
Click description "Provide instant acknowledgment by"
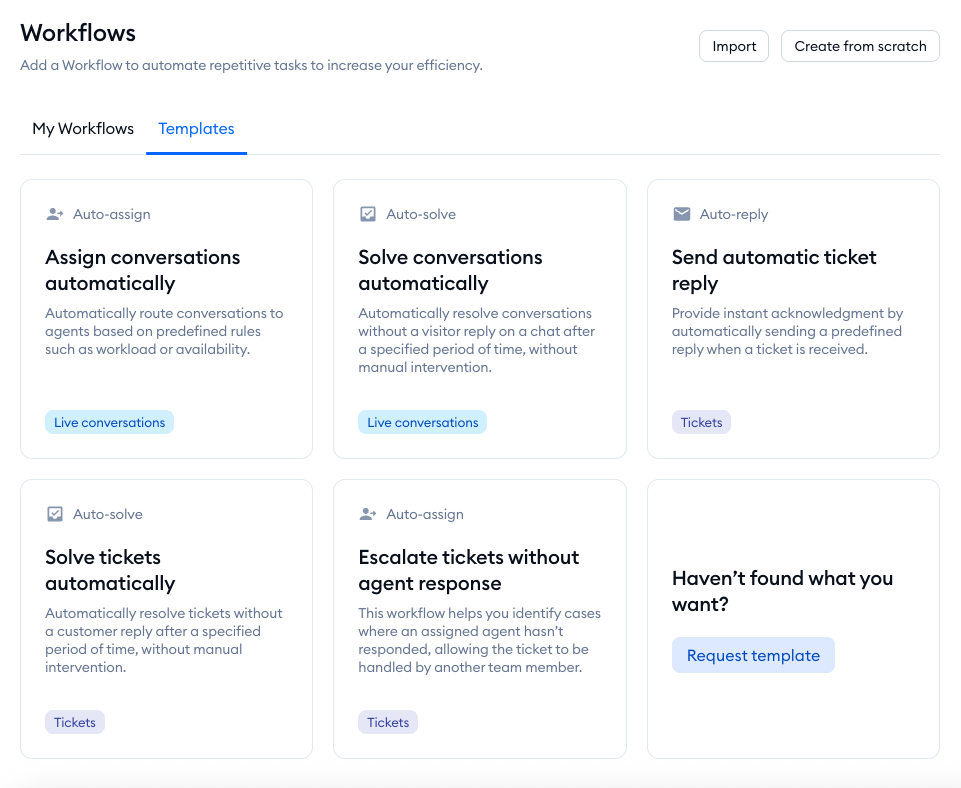788,331
